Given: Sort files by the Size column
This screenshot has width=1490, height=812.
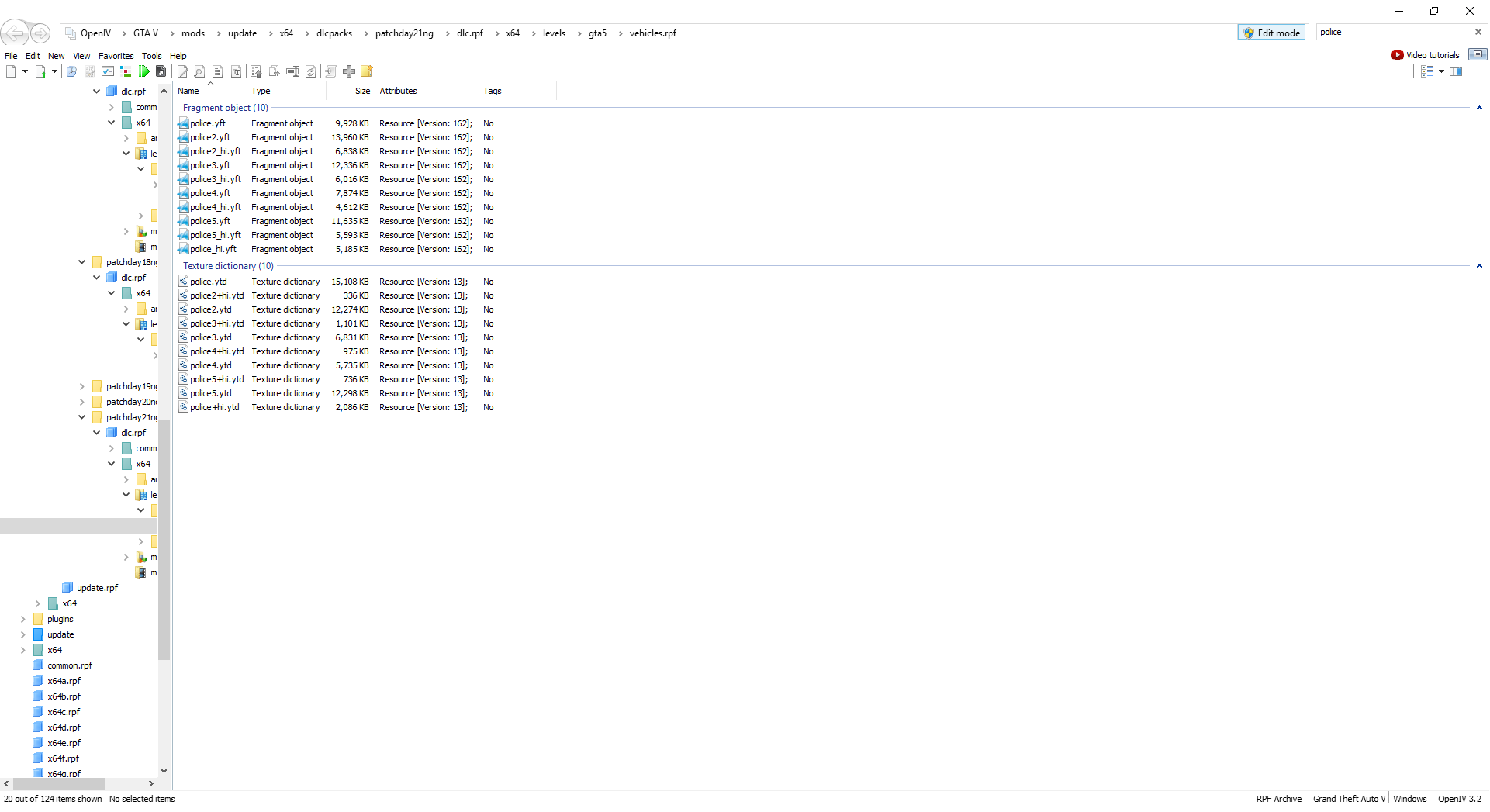Looking at the screenshot, I should pyautogui.click(x=349, y=91).
